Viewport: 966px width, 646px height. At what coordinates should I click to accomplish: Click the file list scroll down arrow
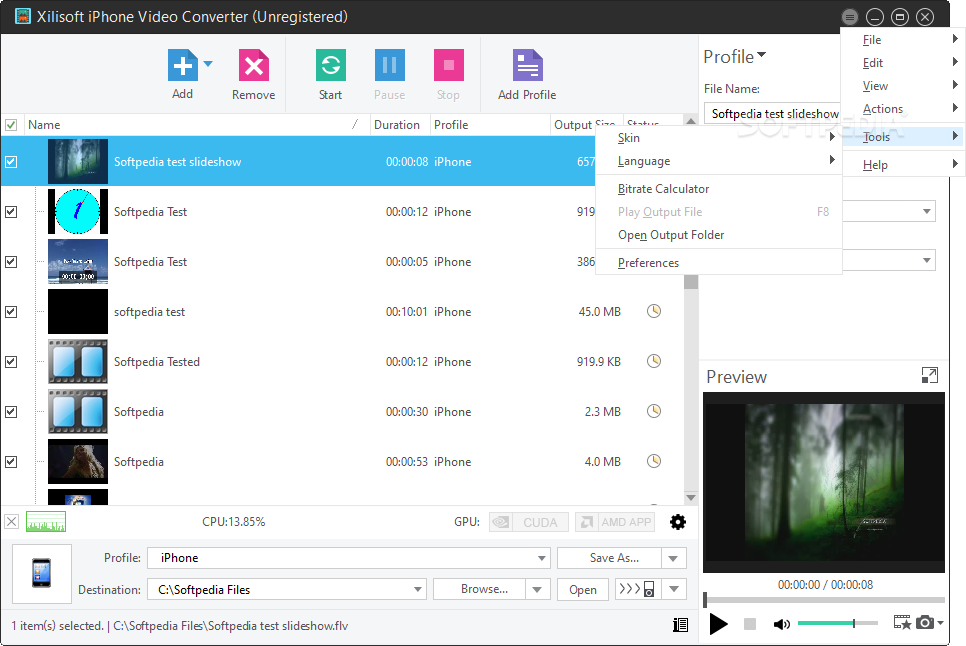click(691, 498)
